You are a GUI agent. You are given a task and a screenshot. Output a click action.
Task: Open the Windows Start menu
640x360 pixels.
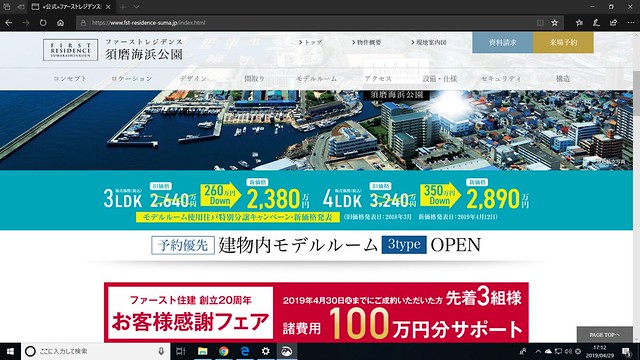point(10,351)
